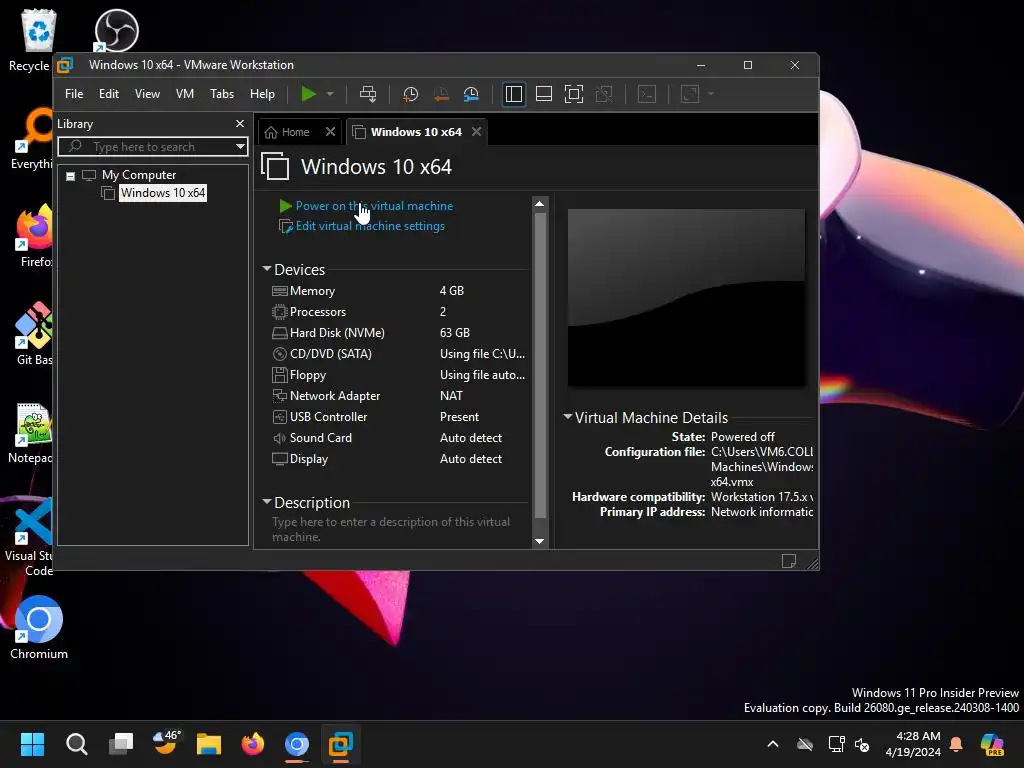Image resolution: width=1024 pixels, height=768 pixels.
Task: Select Windows 10 x64 in library tree
Action: point(163,193)
